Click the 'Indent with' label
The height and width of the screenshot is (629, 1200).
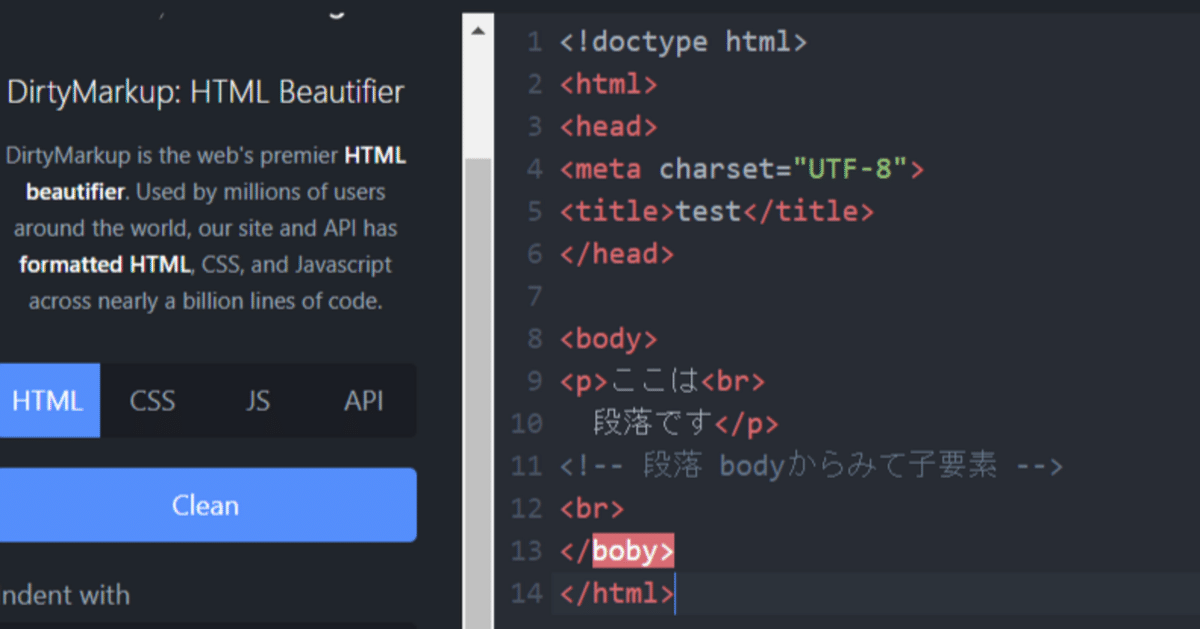point(65,595)
